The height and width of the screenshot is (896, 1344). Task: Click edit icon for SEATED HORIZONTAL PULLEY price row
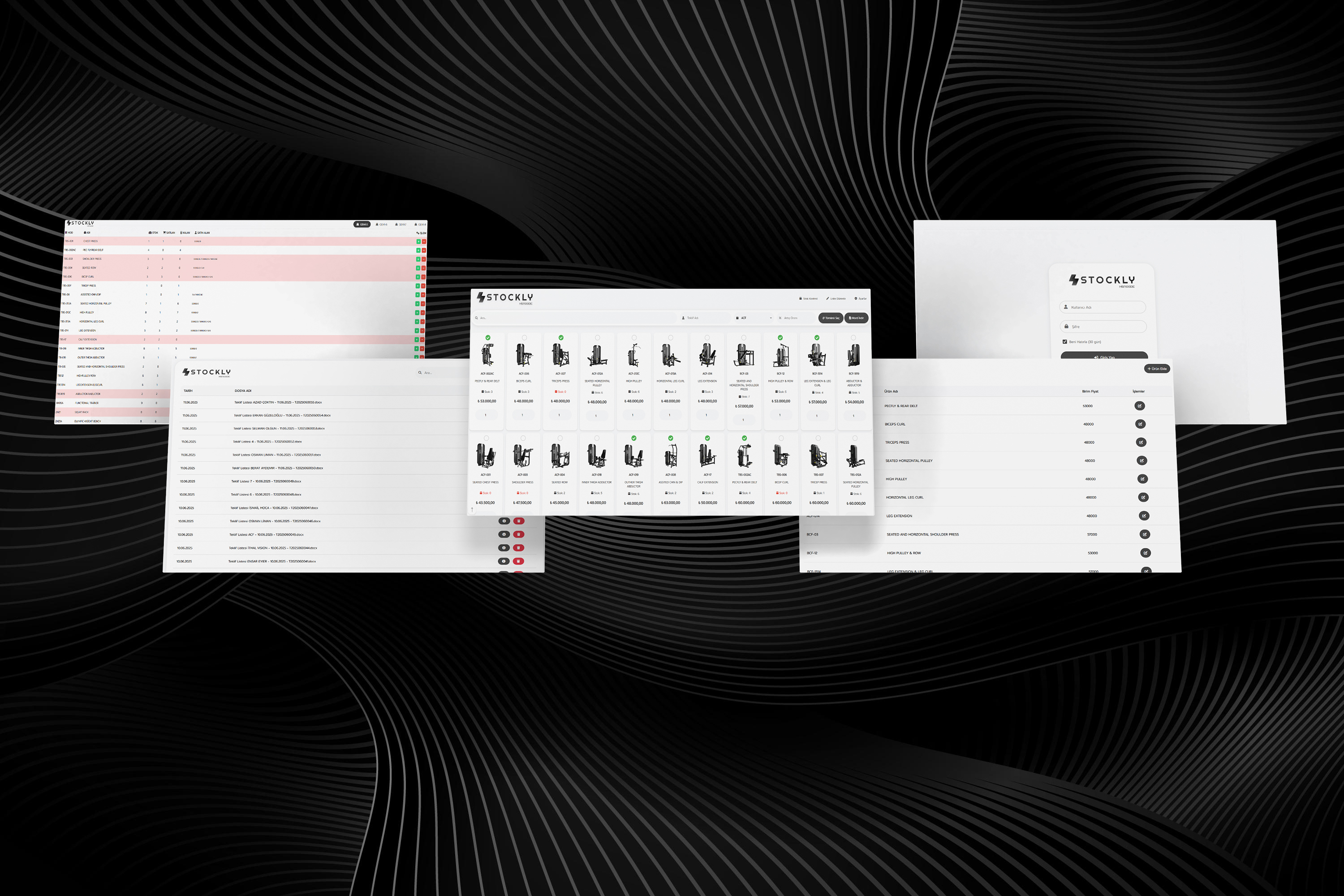(x=1142, y=461)
